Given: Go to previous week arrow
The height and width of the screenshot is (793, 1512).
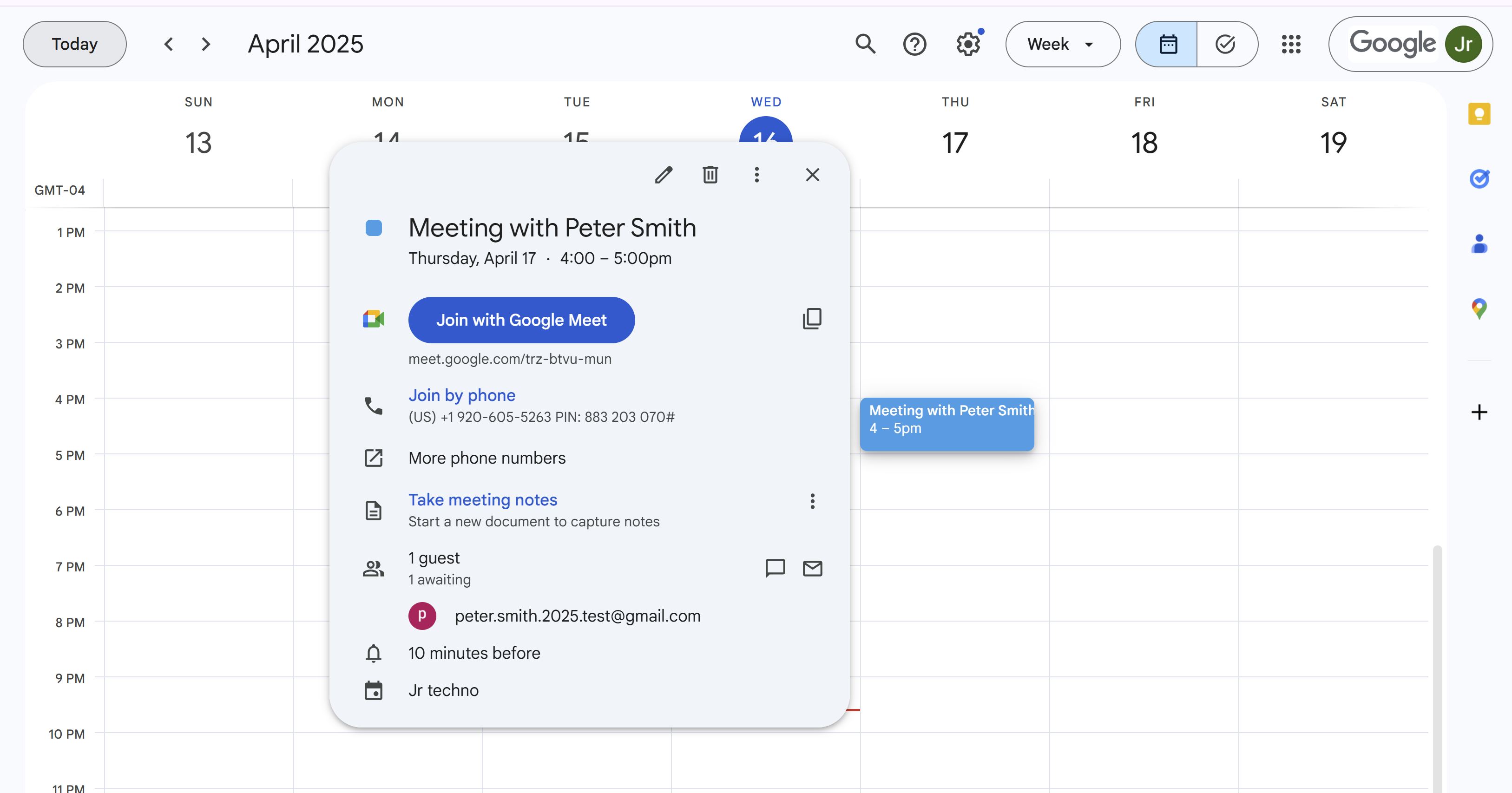Looking at the screenshot, I should [x=169, y=44].
